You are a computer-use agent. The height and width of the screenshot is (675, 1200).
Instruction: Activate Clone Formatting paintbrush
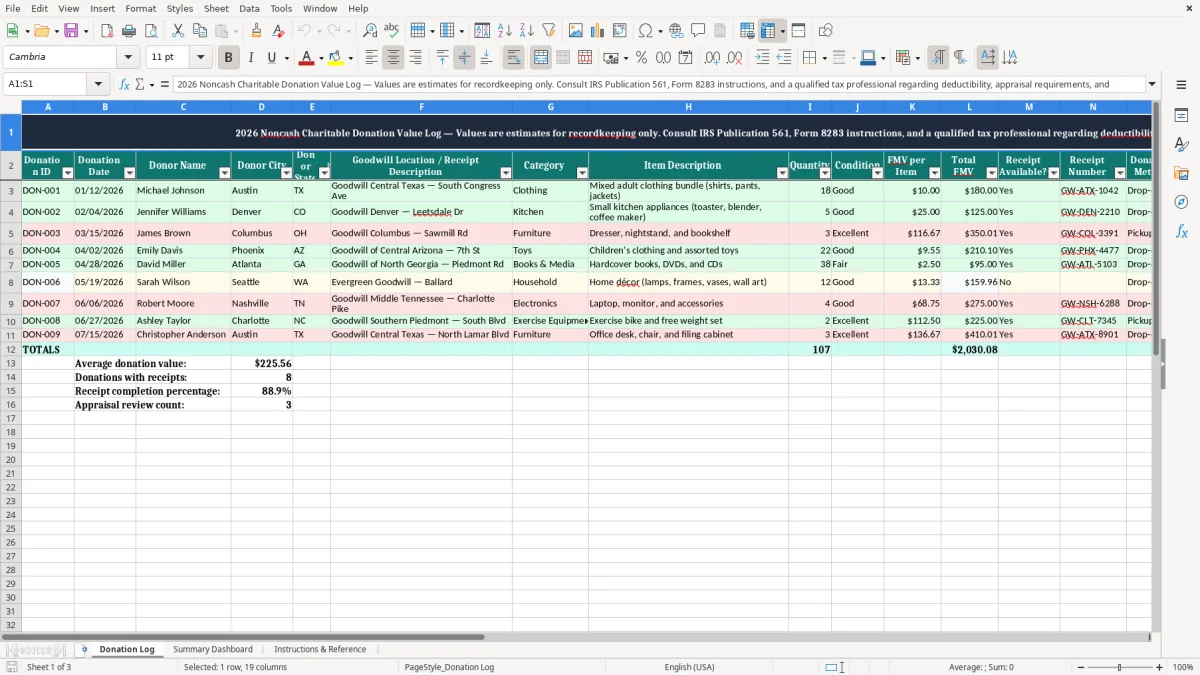click(256, 31)
